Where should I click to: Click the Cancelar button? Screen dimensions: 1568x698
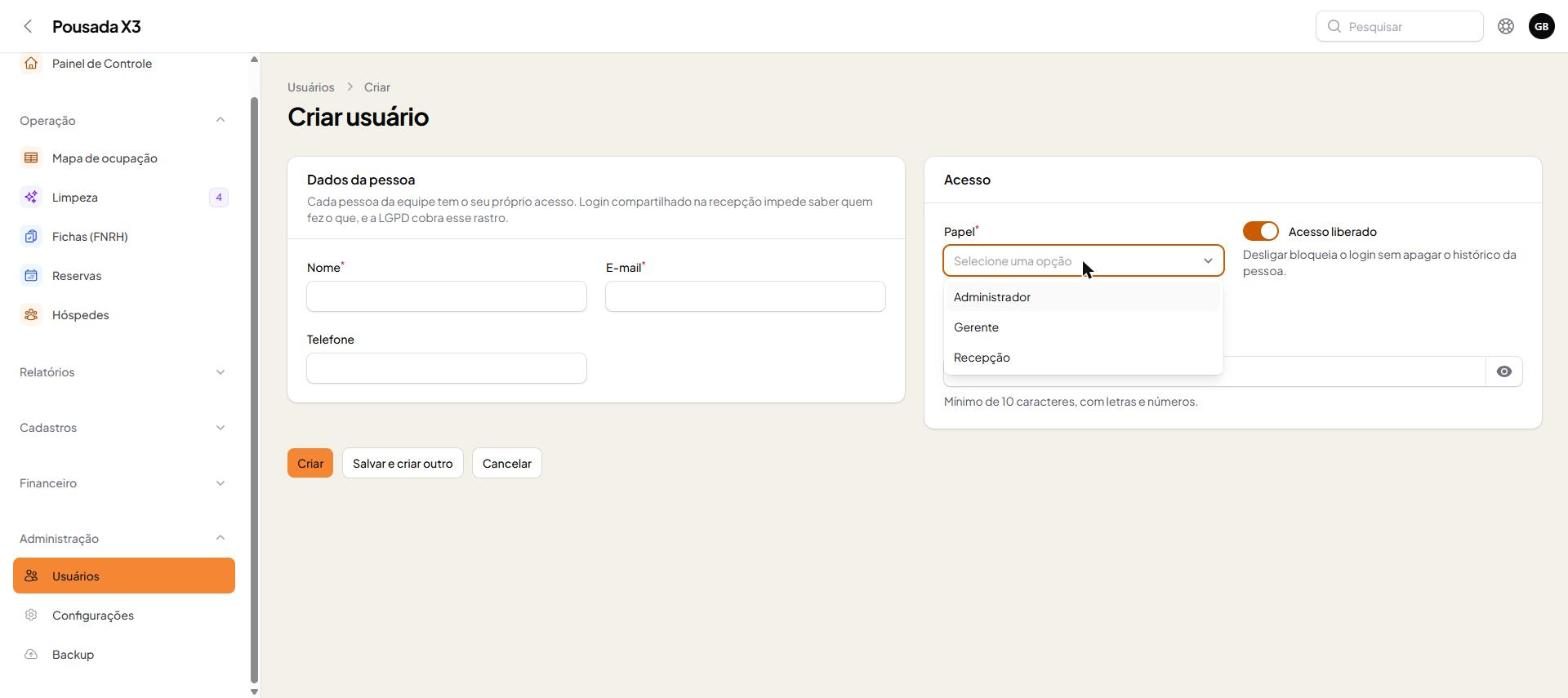pyautogui.click(x=507, y=463)
